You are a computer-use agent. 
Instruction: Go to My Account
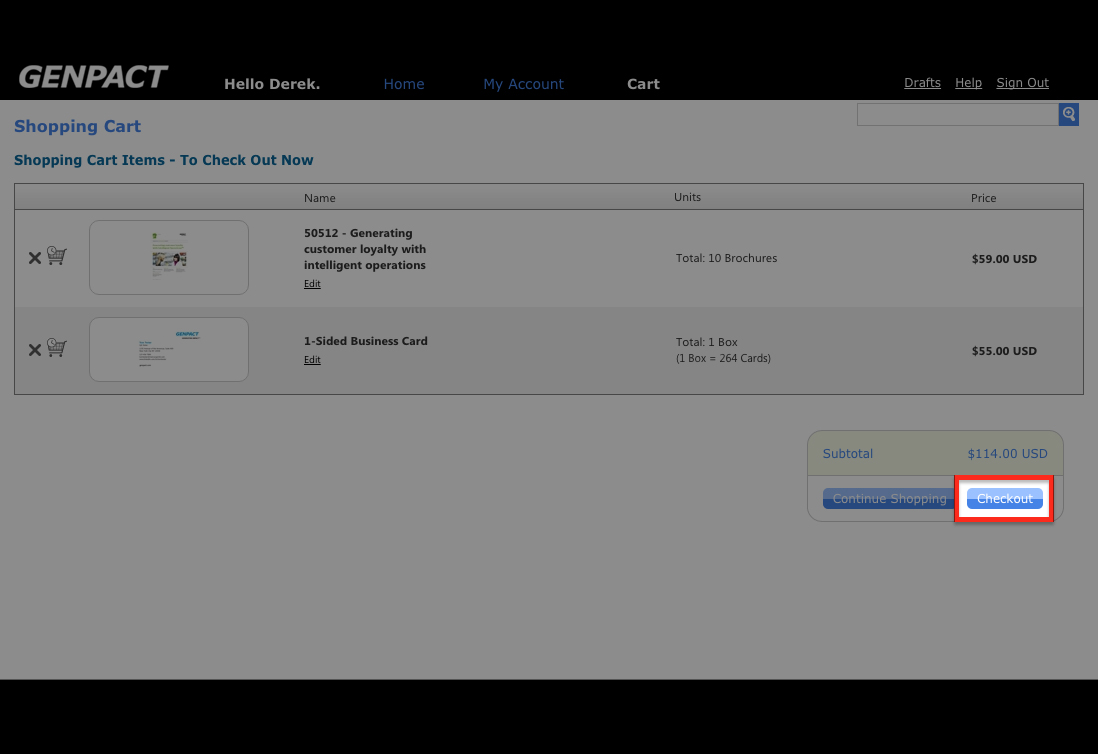coord(523,84)
